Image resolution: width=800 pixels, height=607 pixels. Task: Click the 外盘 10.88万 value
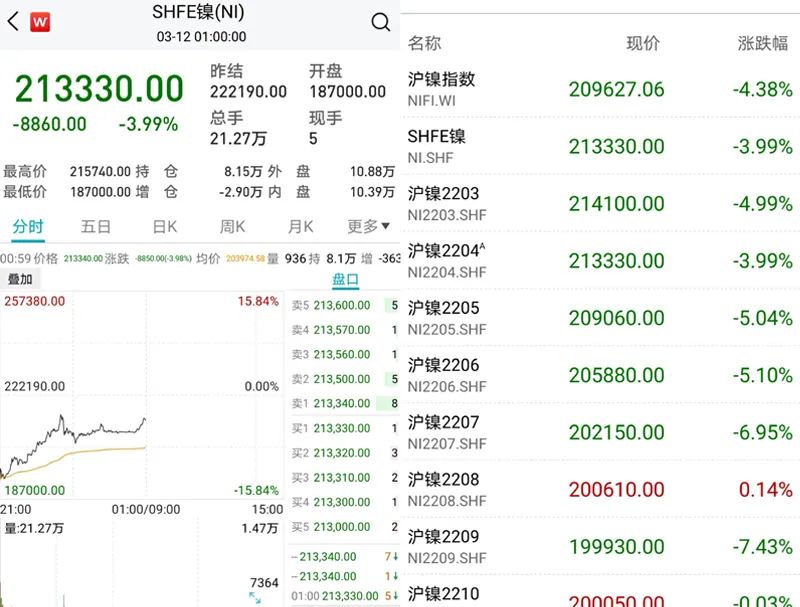372,171
